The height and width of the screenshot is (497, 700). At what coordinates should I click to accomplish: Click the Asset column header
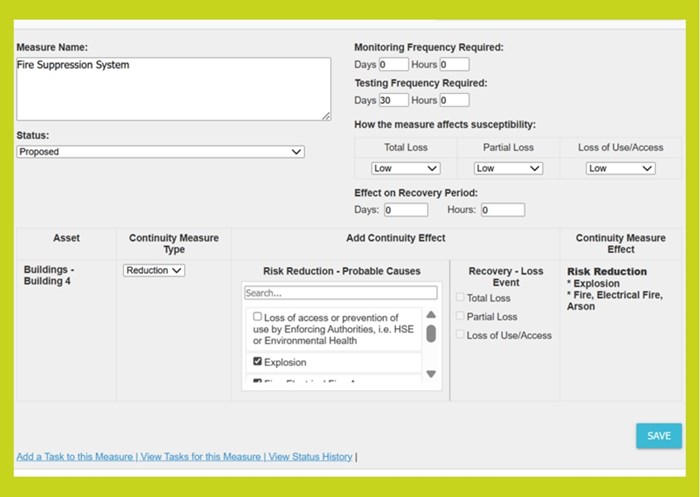pos(66,238)
